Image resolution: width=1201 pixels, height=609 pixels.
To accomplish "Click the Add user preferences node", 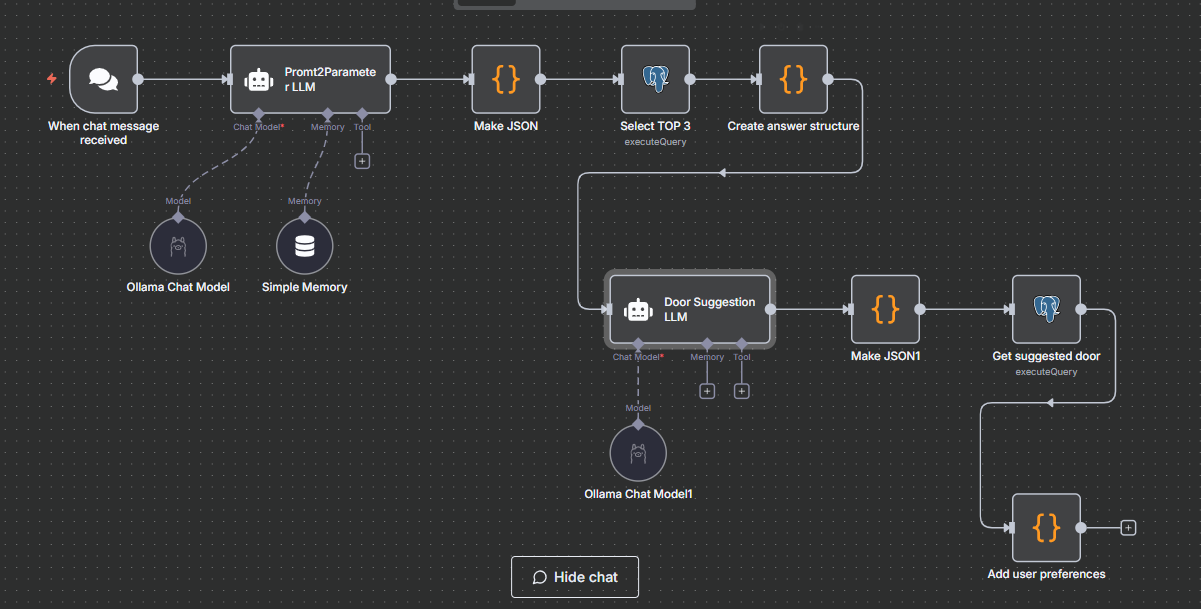I will [x=1046, y=528].
